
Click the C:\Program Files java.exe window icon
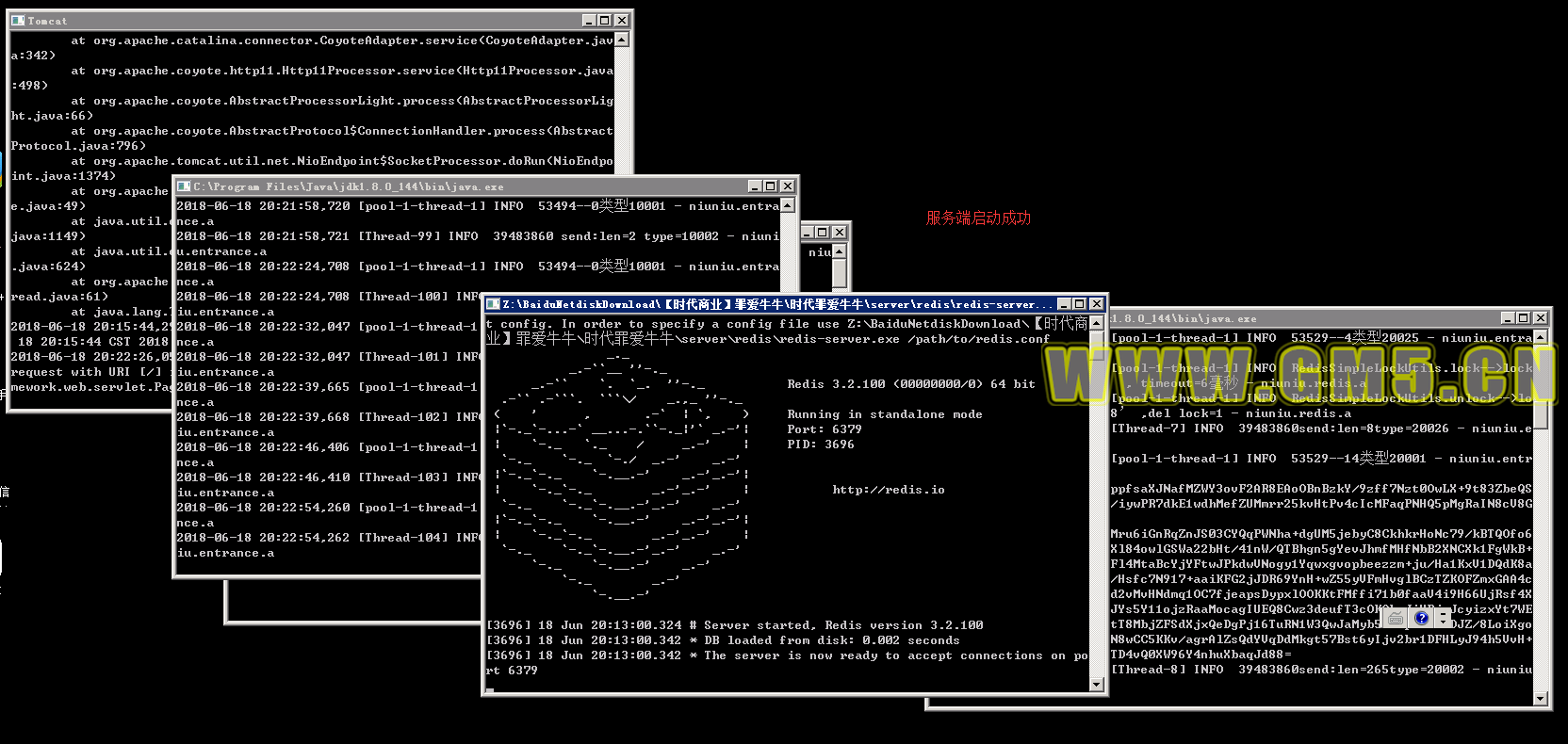184,186
